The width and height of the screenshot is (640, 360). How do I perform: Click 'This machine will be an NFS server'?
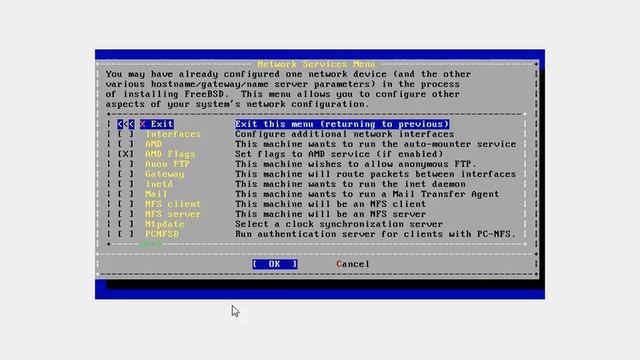pos(331,214)
